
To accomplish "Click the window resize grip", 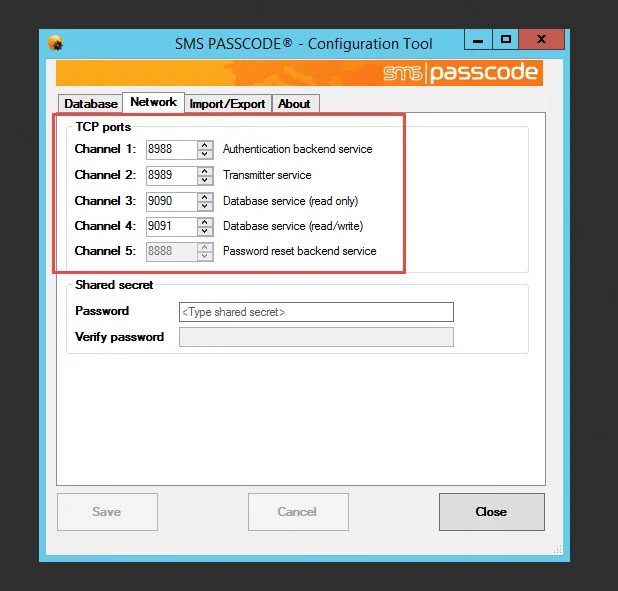I will [558, 549].
